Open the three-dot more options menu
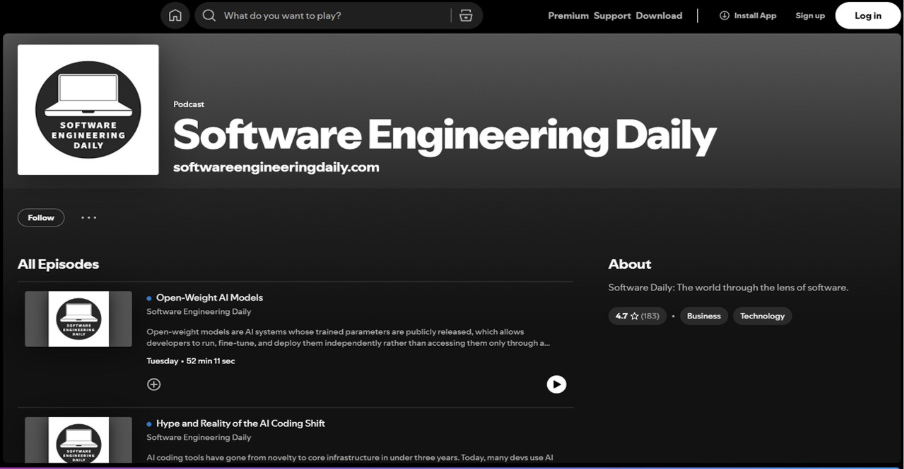The image size is (904, 469). (x=89, y=217)
